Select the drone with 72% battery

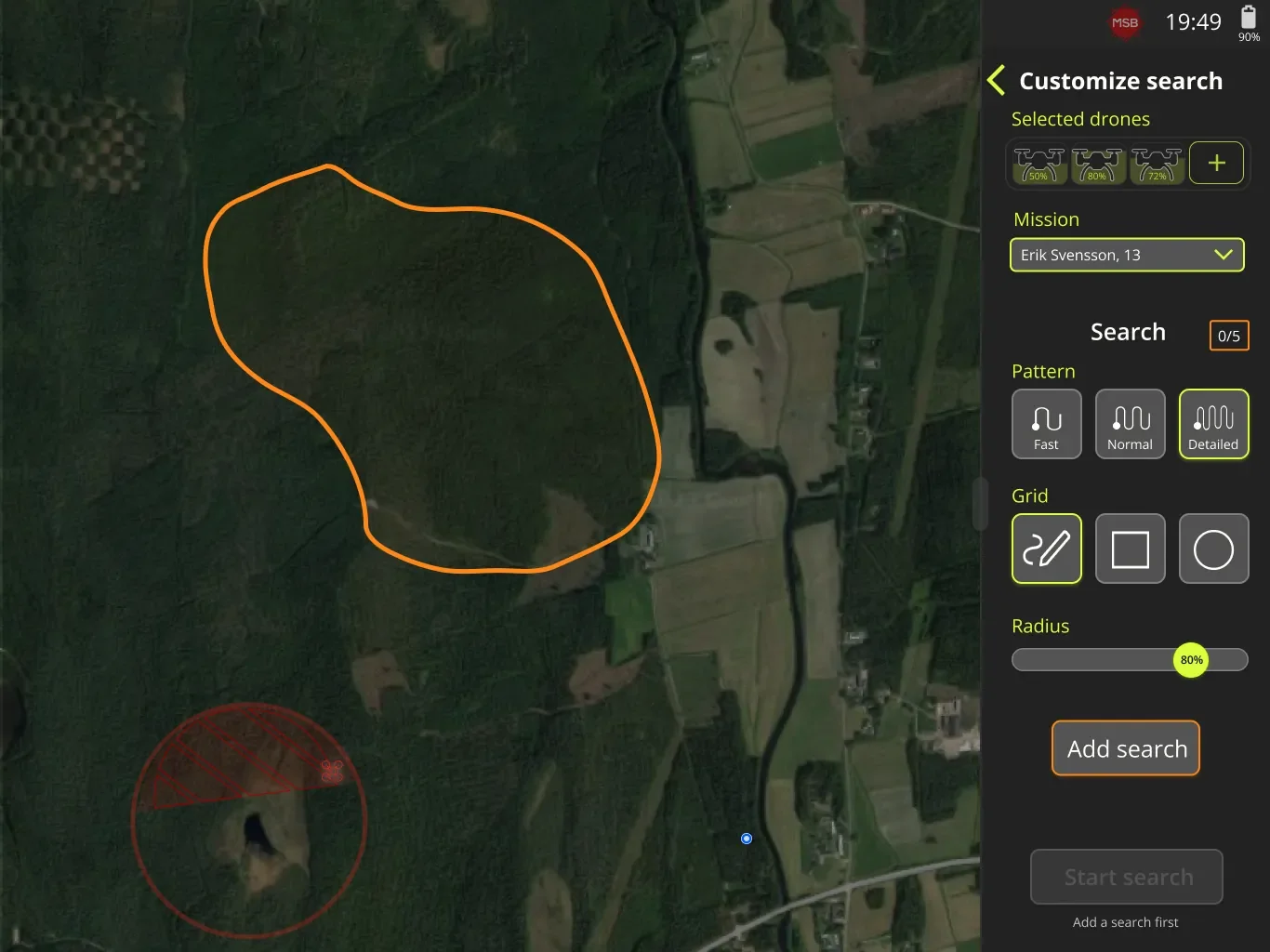pos(1158,165)
